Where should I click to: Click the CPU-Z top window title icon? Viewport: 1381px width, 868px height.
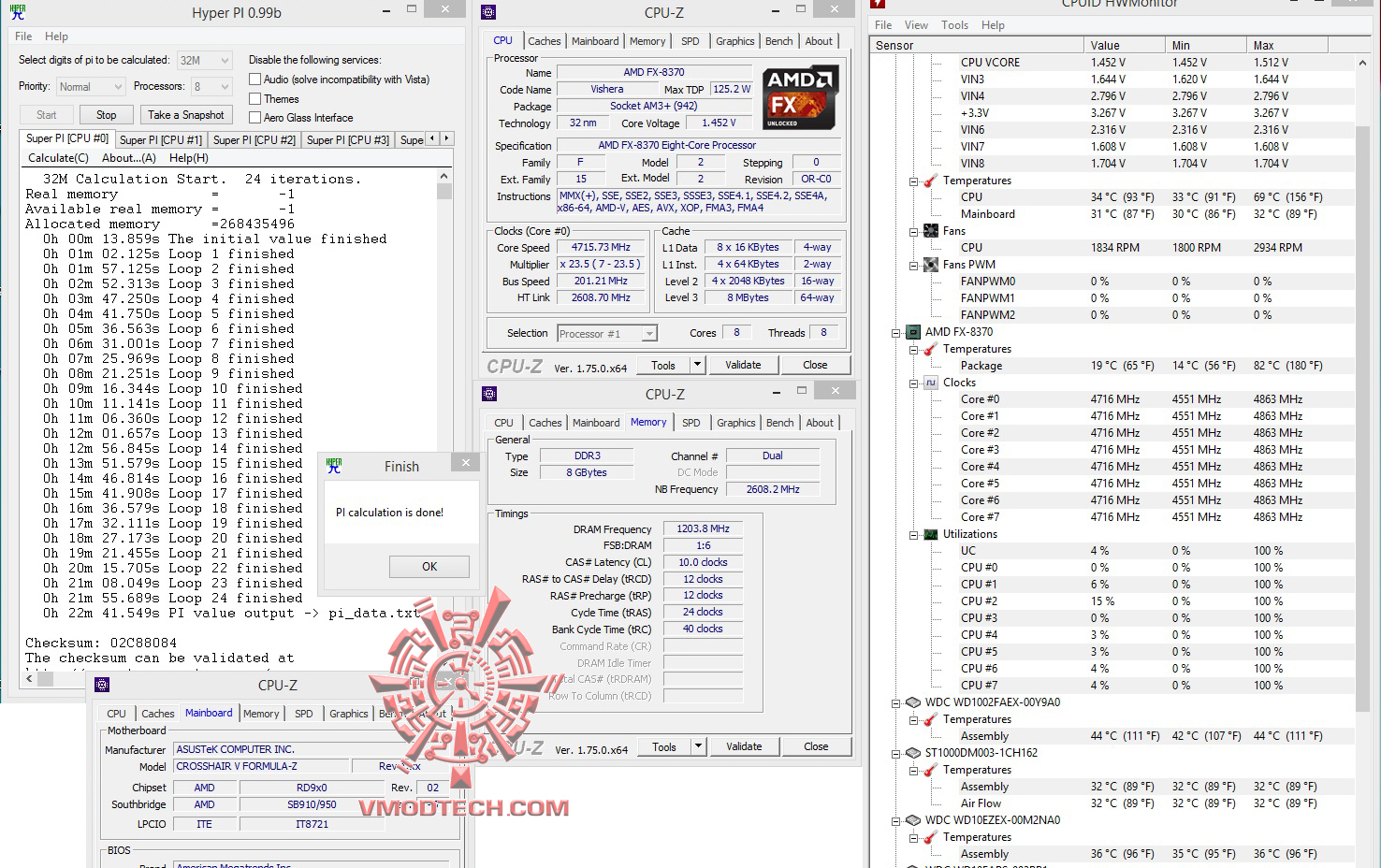[488, 12]
